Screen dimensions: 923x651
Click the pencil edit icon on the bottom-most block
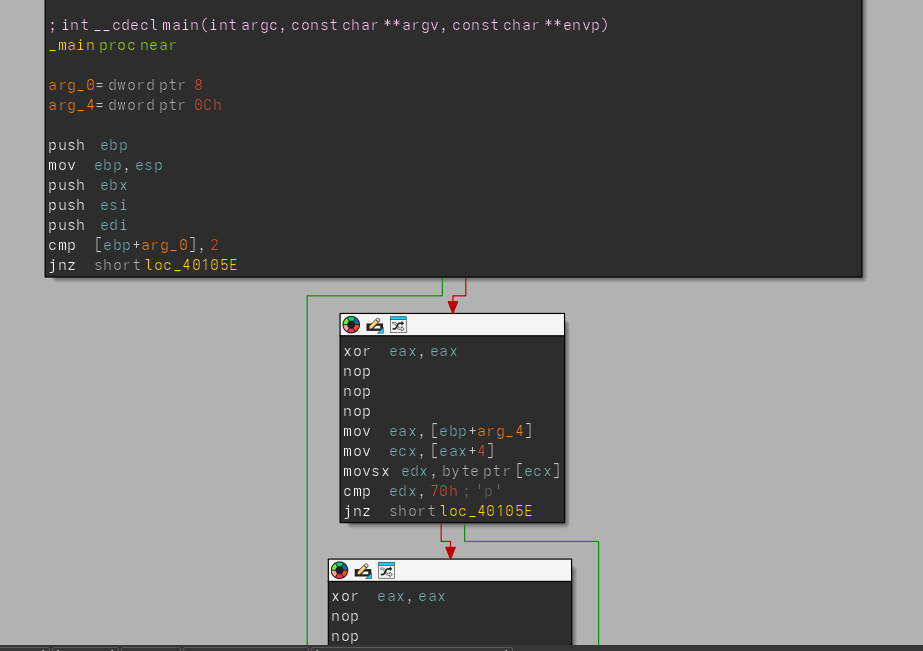[363, 570]
